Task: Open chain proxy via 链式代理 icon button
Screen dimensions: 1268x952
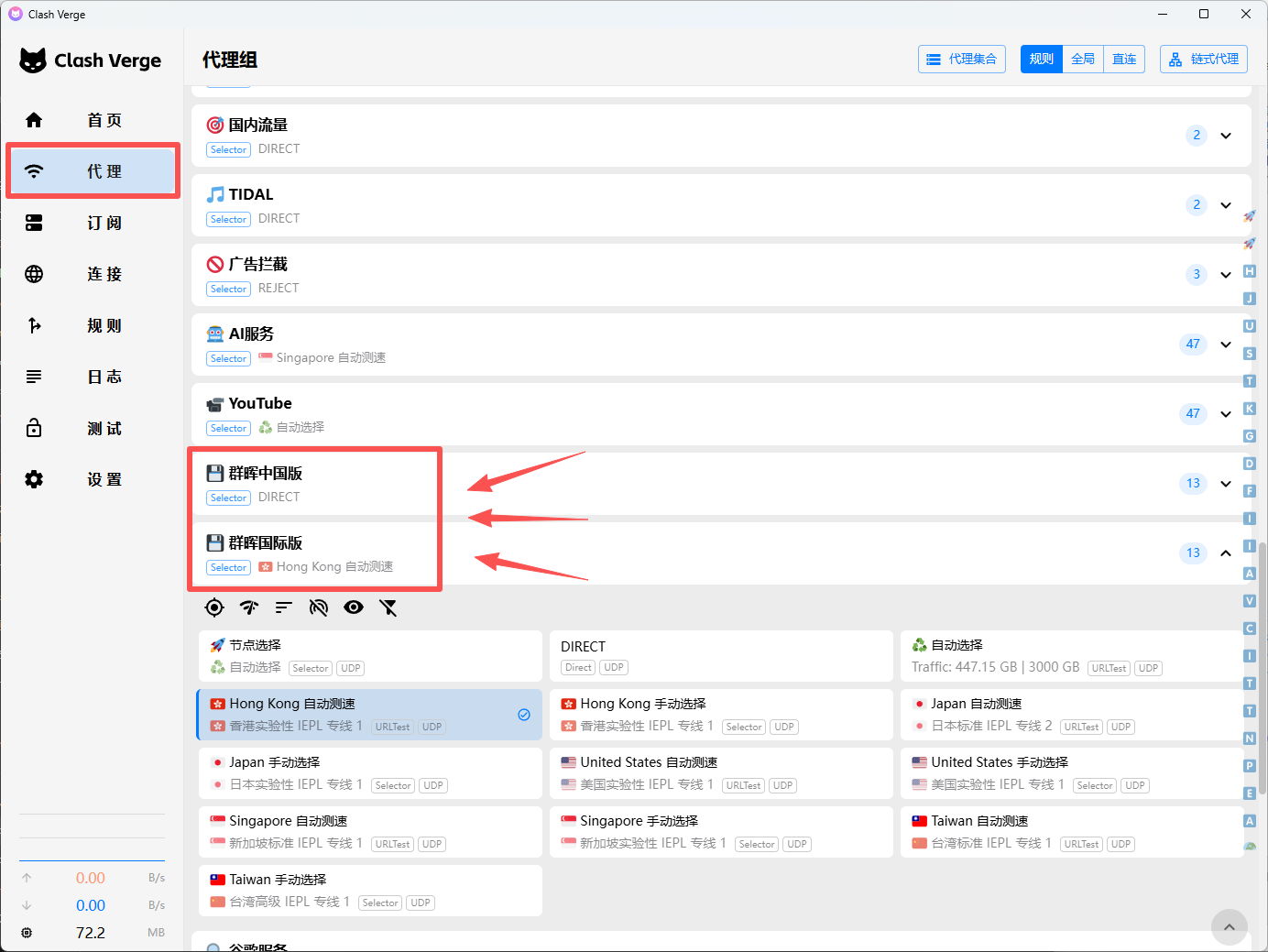Action: 1203,59
